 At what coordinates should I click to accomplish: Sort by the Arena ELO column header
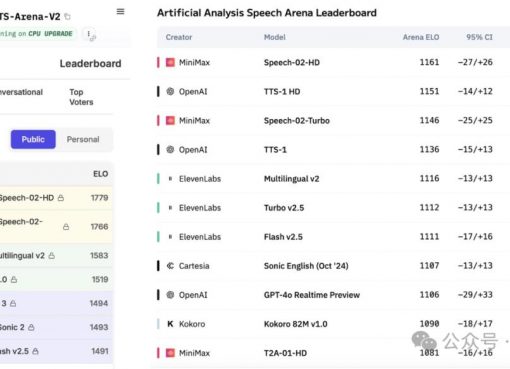pyautogui.click(x=421, y=37)
